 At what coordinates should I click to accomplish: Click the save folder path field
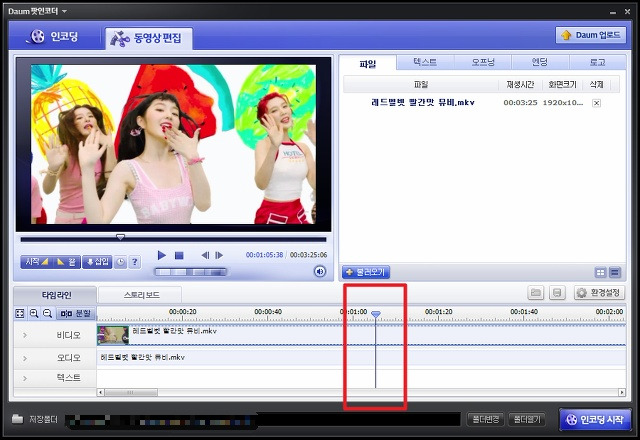[x=263, y=420]
